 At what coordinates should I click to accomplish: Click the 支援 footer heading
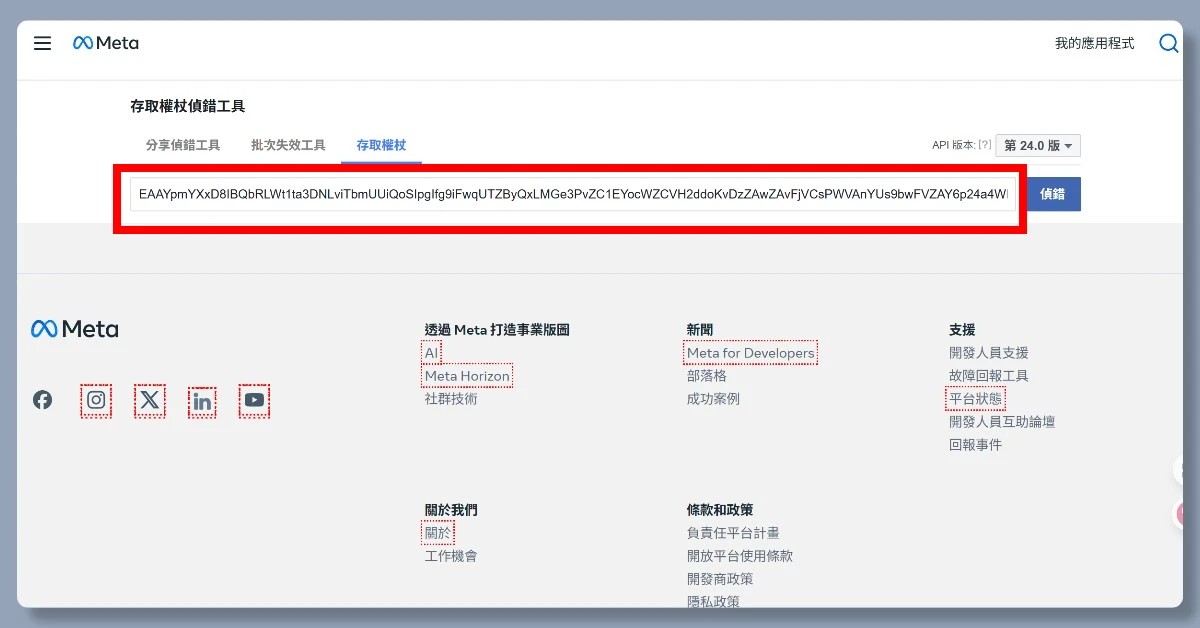point(962,329)
